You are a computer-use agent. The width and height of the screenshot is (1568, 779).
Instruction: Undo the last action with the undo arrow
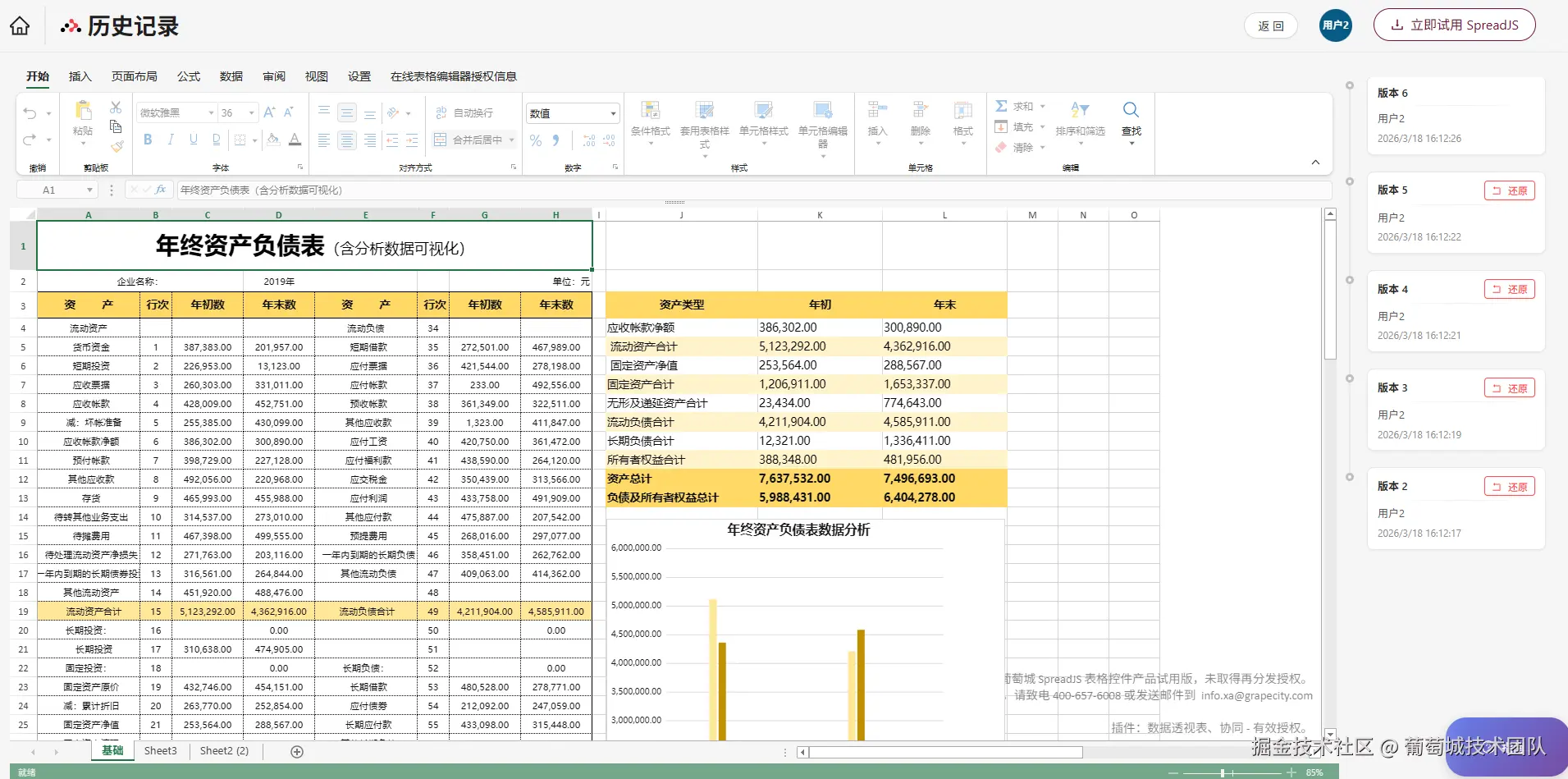pyautogui.click(x=30, y=113)
